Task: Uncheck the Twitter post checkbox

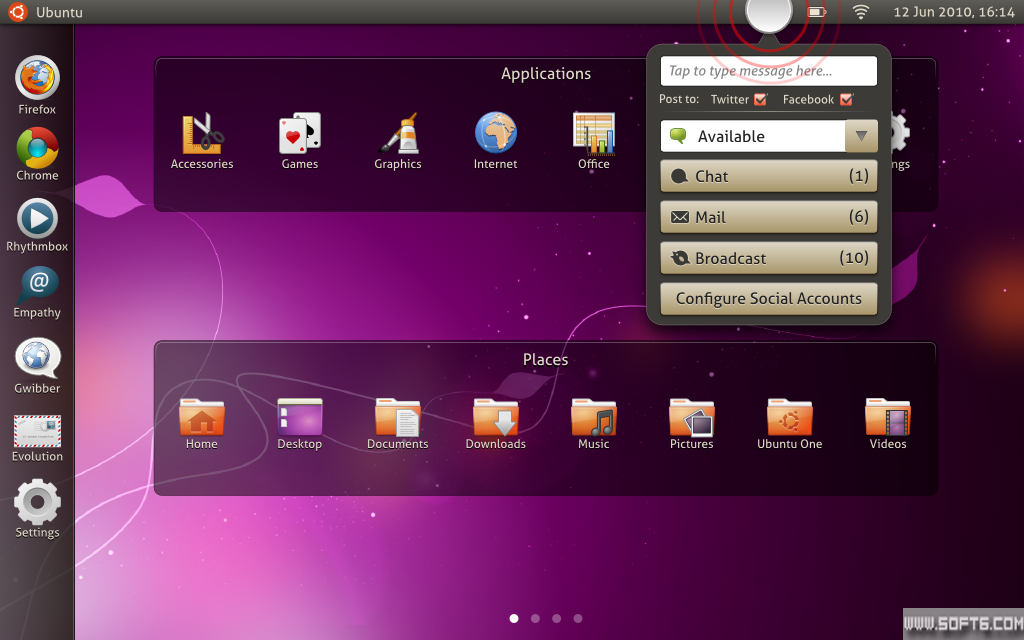Action: click(760, 99)
